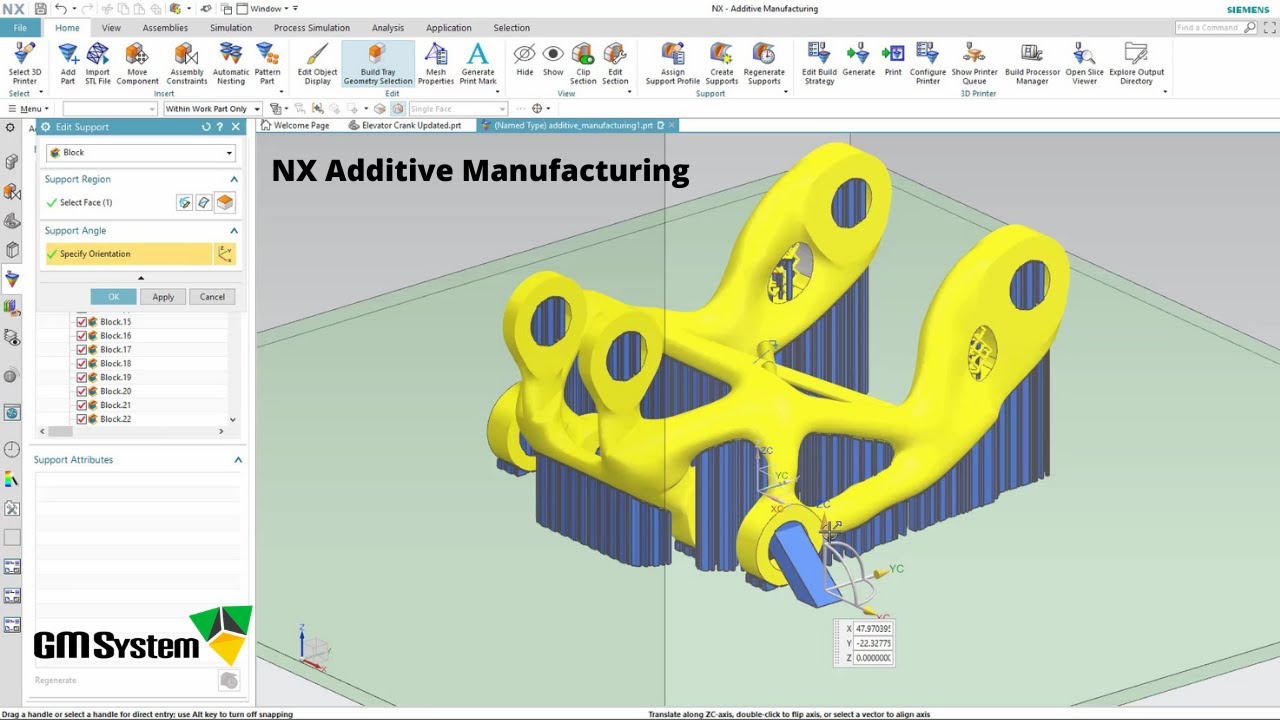1280x720 pixels.
Task: Collapse the Support Angle section
Action: [x=234, y=231]
